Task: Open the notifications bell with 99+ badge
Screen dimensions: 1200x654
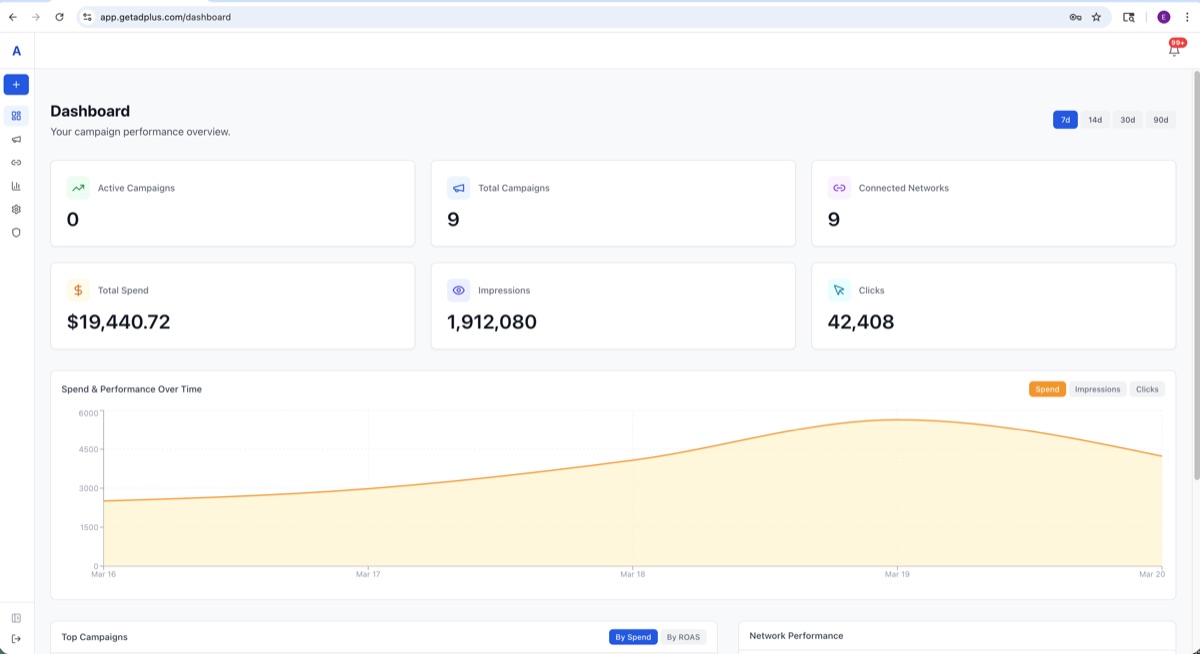Action: tap(1175, 48)
